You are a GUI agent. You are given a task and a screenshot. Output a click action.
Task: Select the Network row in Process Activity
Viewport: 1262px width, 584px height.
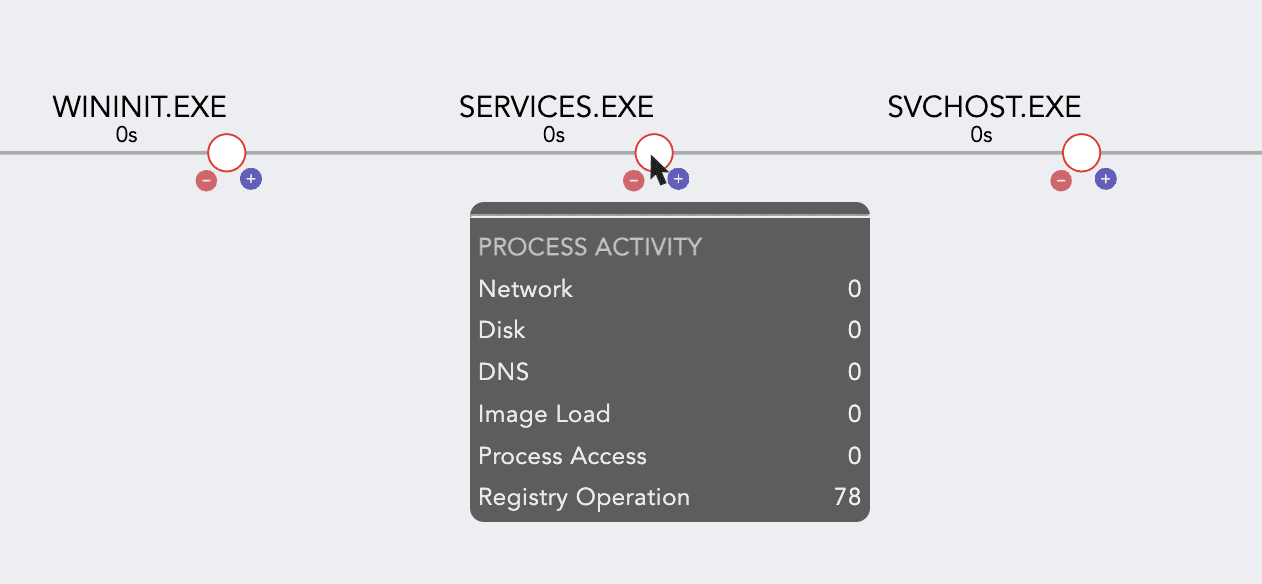click(x=669, y=289)
